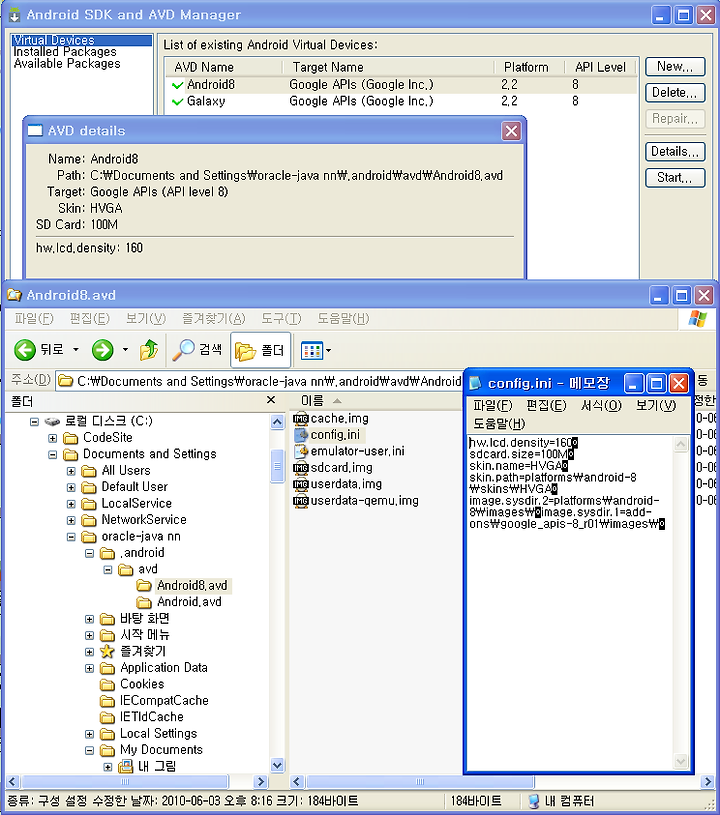Collapse Documents and Settings tree node
Viewport: 720px width, 815px height.
click(x=53, y=455)
